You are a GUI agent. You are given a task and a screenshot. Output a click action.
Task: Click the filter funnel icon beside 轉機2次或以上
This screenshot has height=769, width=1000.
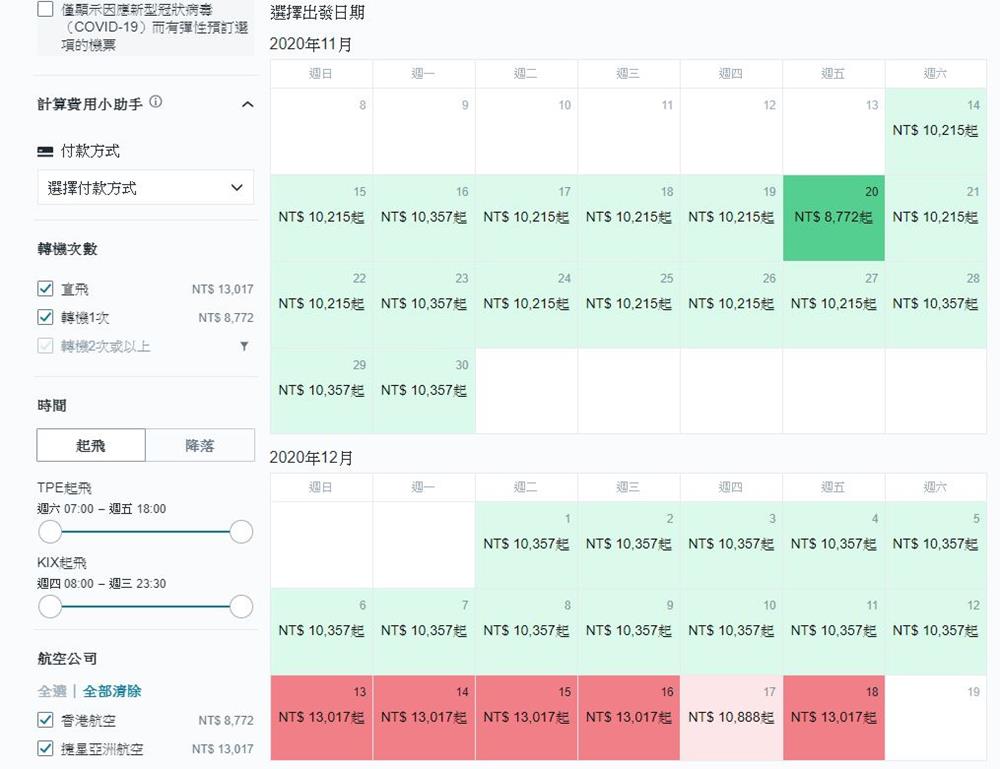coord(244,346)
